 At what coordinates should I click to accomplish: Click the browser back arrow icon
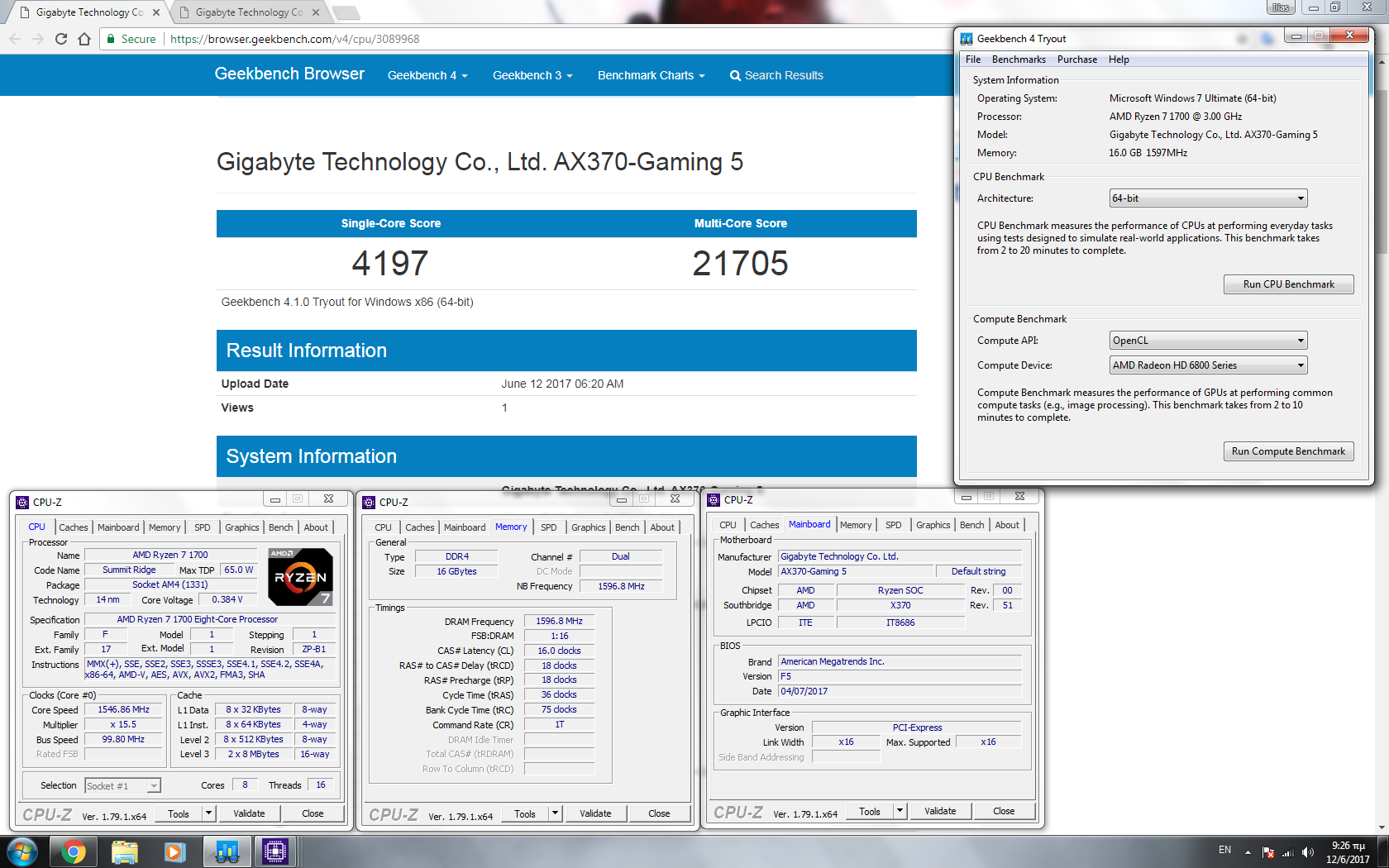15,39
